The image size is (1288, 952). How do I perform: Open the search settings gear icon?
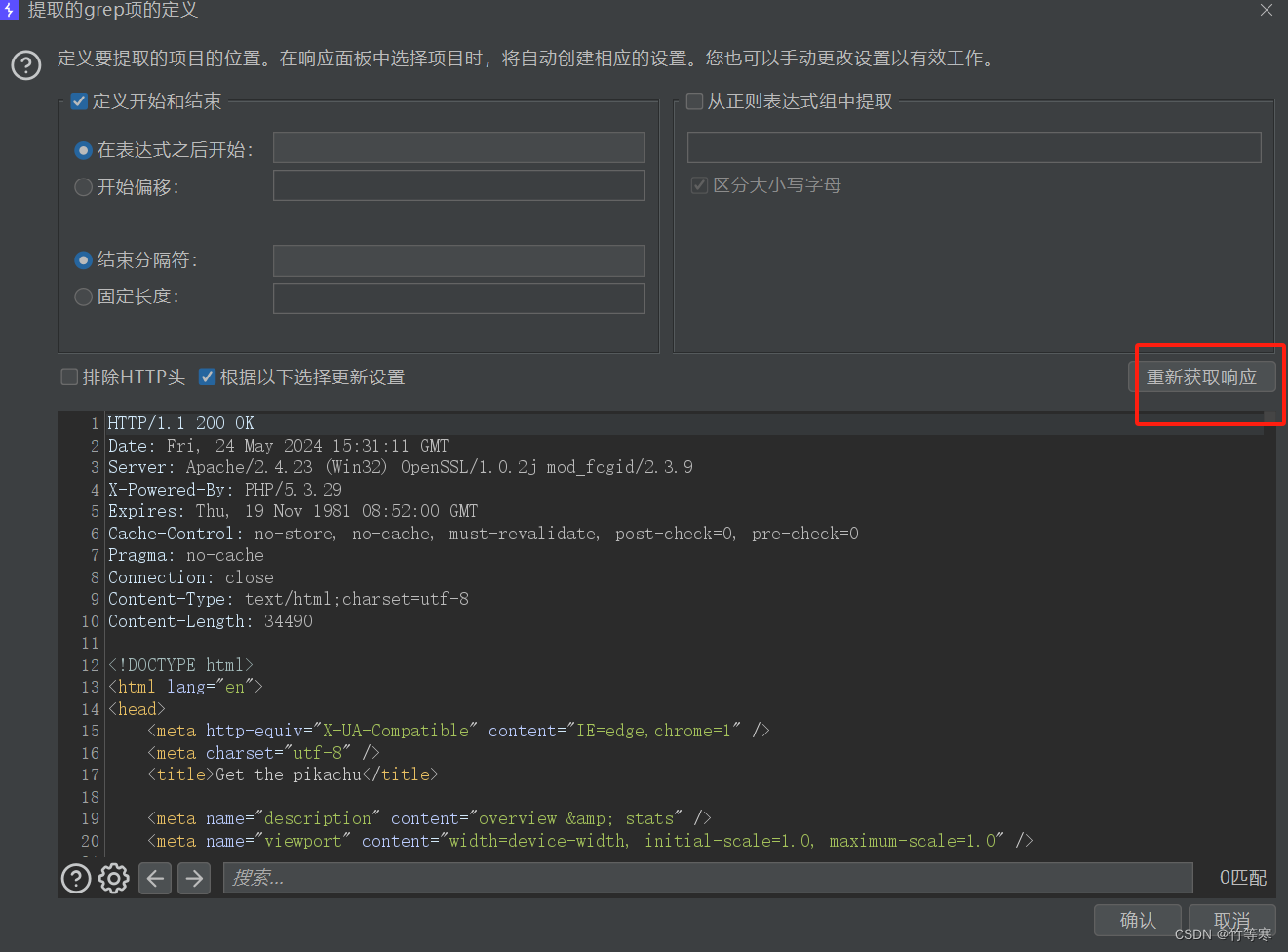click(114, 879)
